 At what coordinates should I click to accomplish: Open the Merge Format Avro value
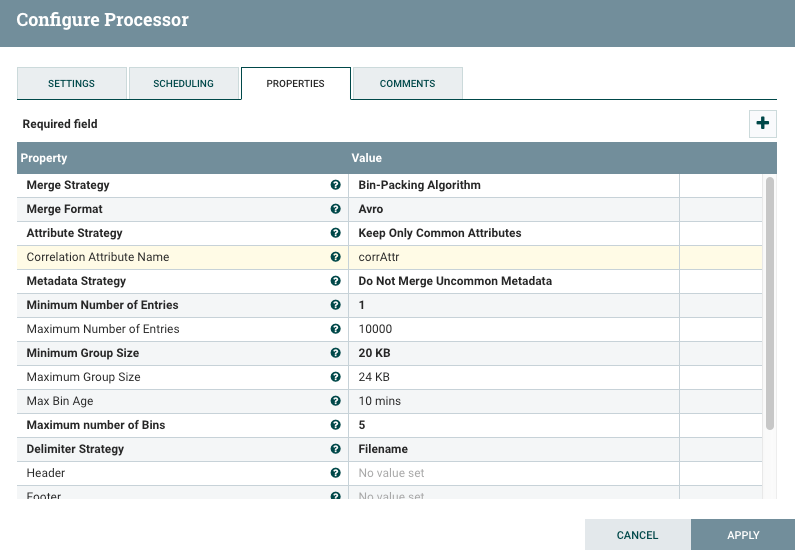tap(513, 209)
